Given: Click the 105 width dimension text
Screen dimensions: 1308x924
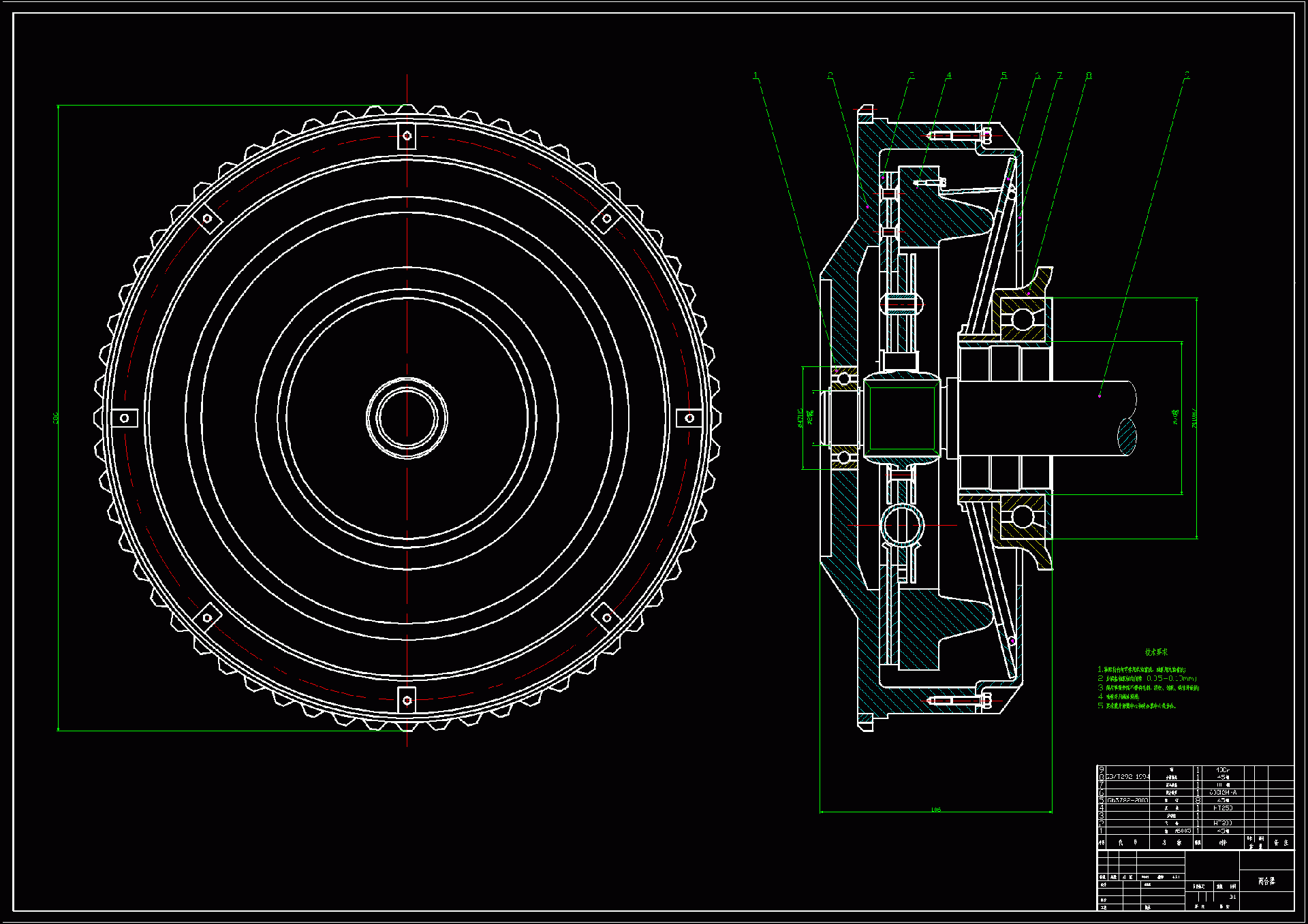Looking at the screenshot, I should [936, 810].
